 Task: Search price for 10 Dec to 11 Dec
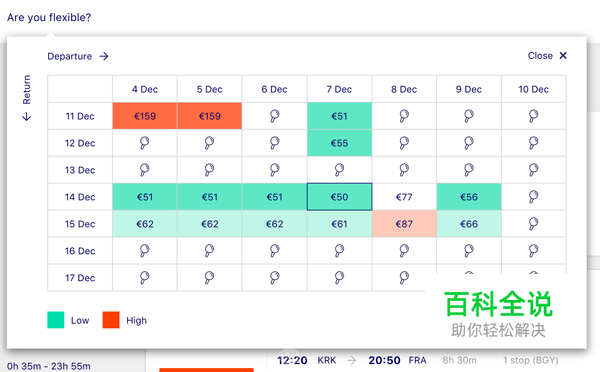533,116
